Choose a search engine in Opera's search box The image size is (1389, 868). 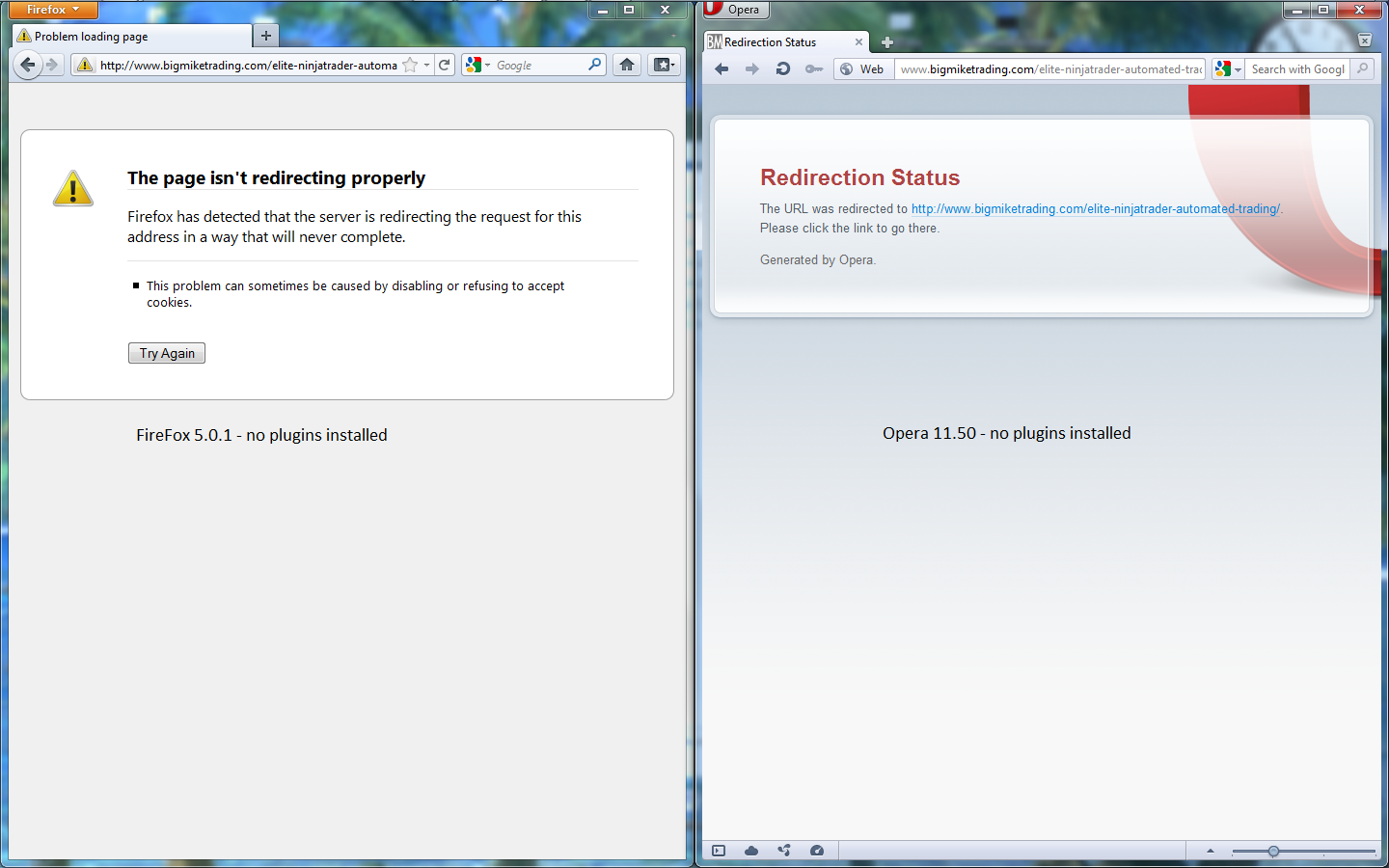[1228, 68]
